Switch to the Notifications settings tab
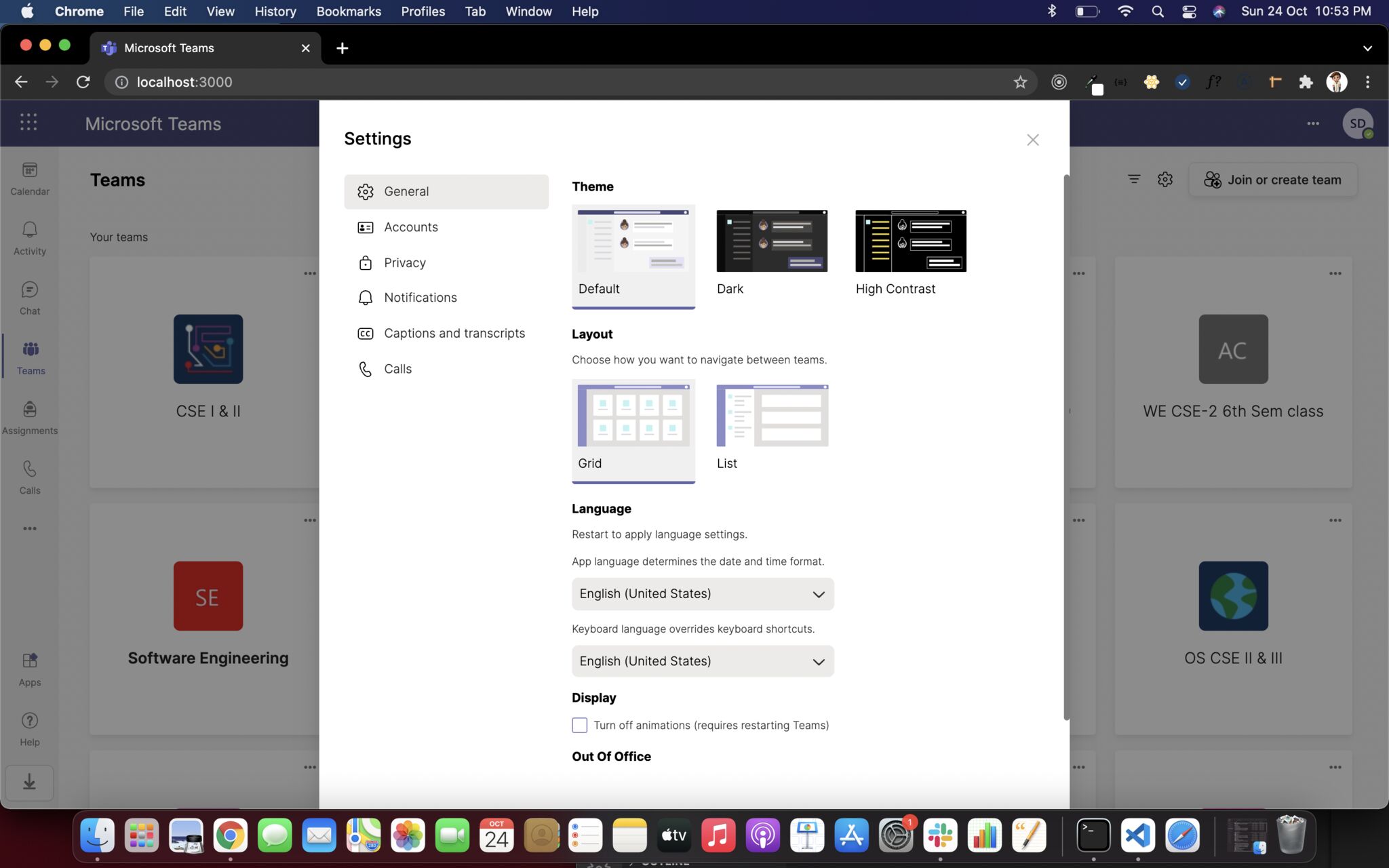This screenshot has width=1389, height=868. point(420,298)
